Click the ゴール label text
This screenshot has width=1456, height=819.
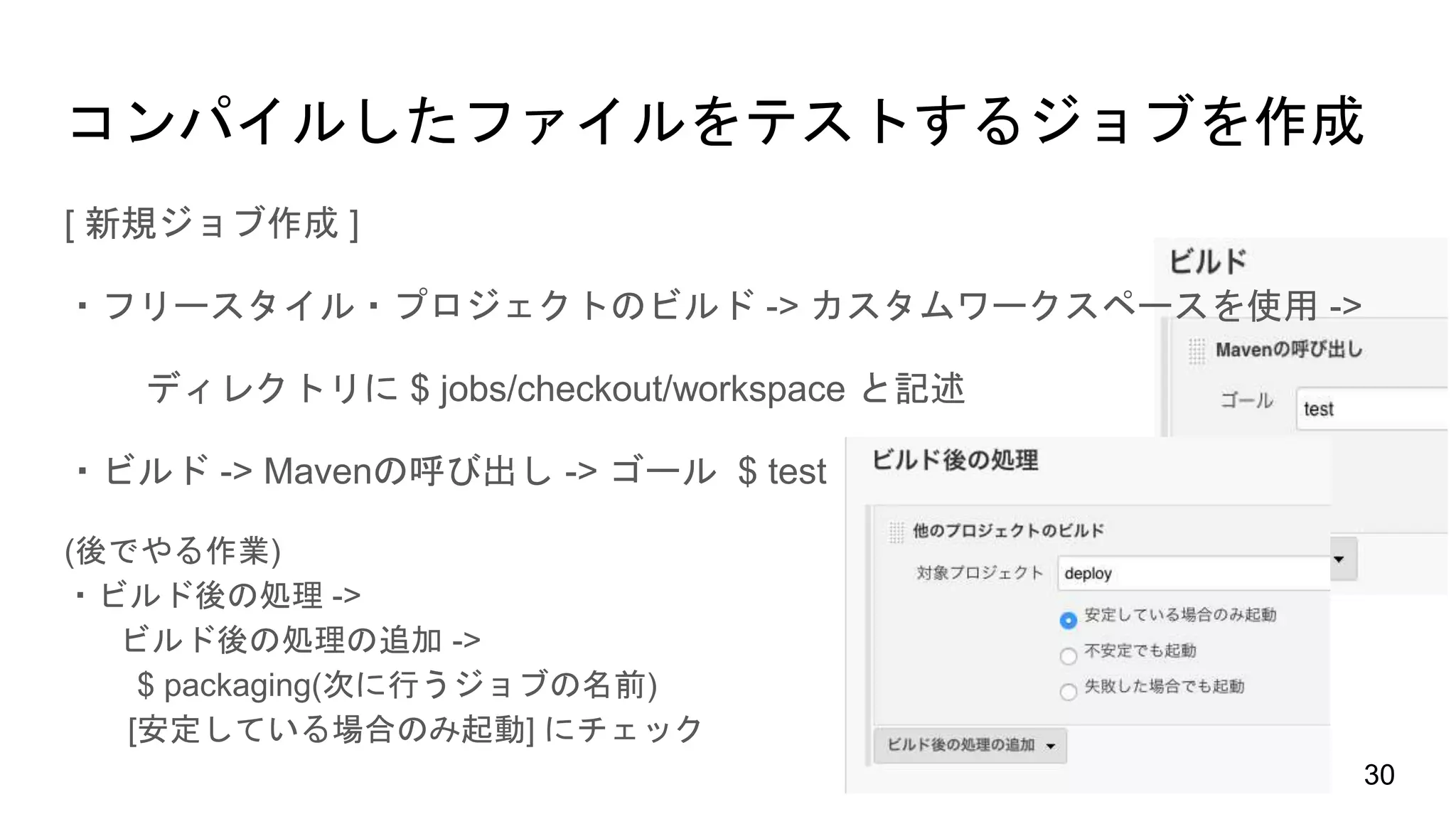coord(1247,400)
